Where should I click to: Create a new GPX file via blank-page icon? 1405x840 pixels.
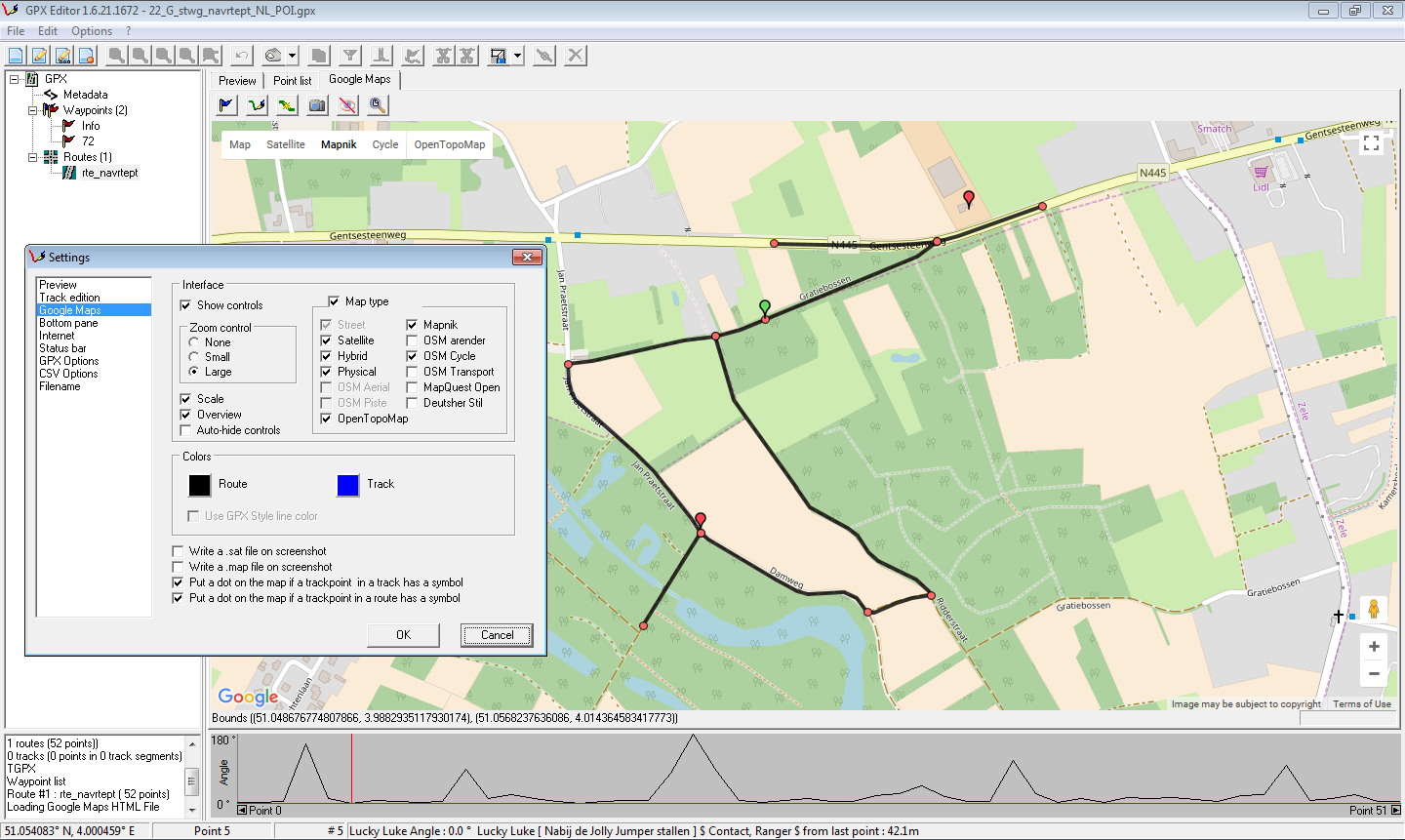[16, 56]
